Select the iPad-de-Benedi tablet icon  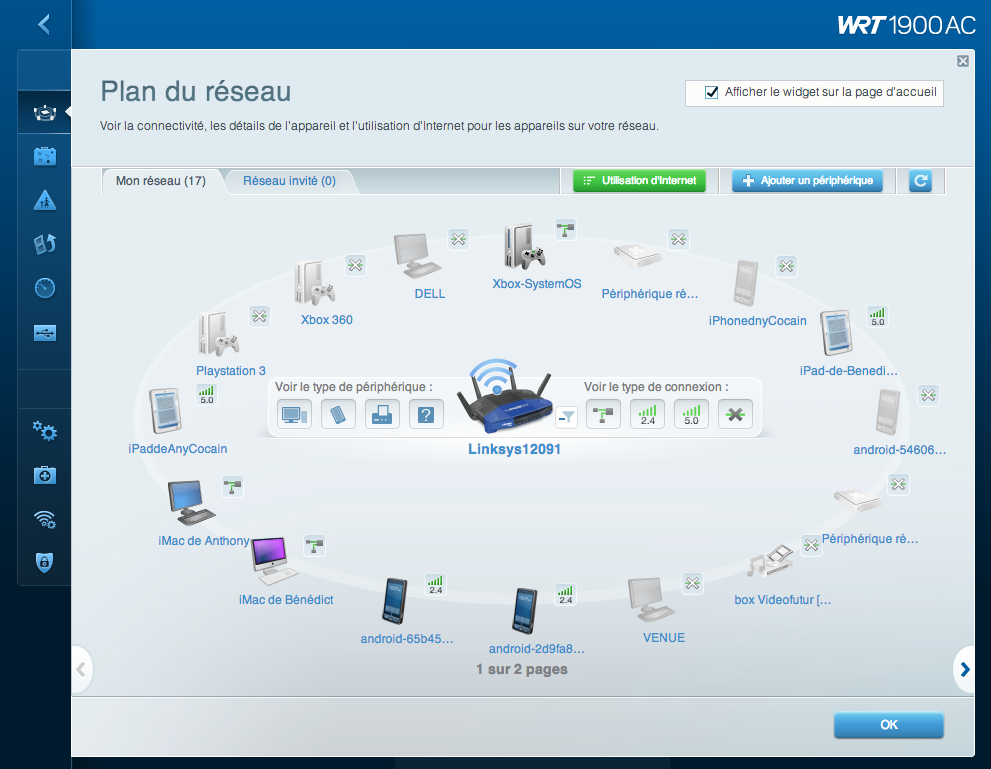click(836, 333)
